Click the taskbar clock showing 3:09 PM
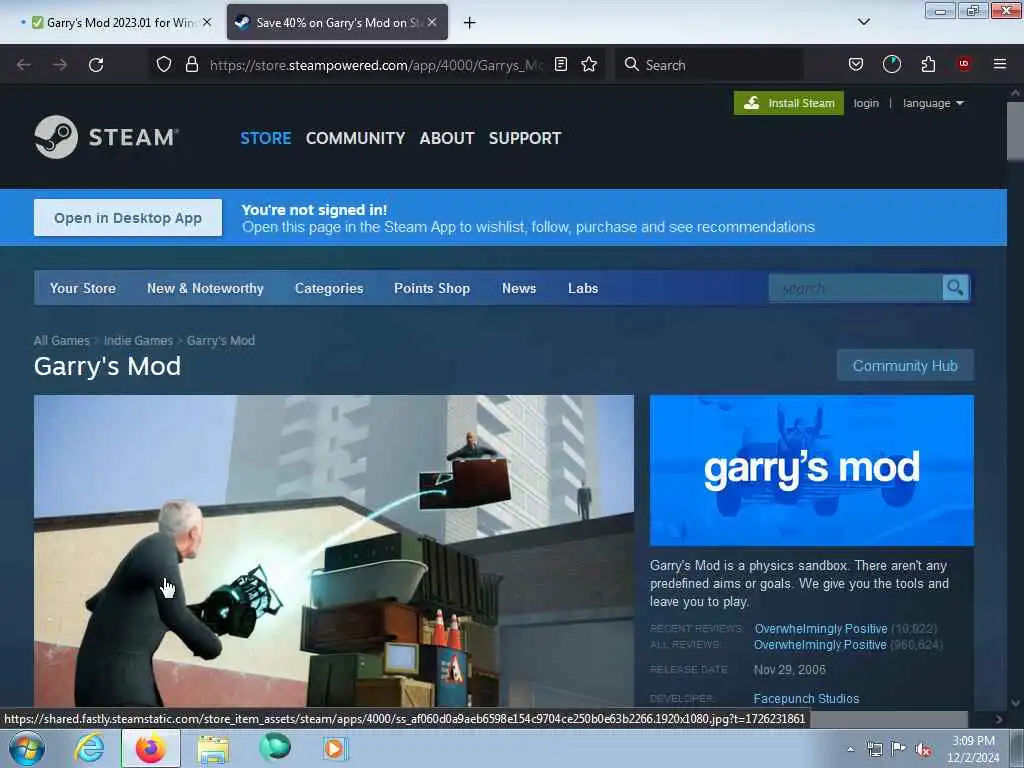The height and width of the screenshot is (768, 1024). pos(973,749)
